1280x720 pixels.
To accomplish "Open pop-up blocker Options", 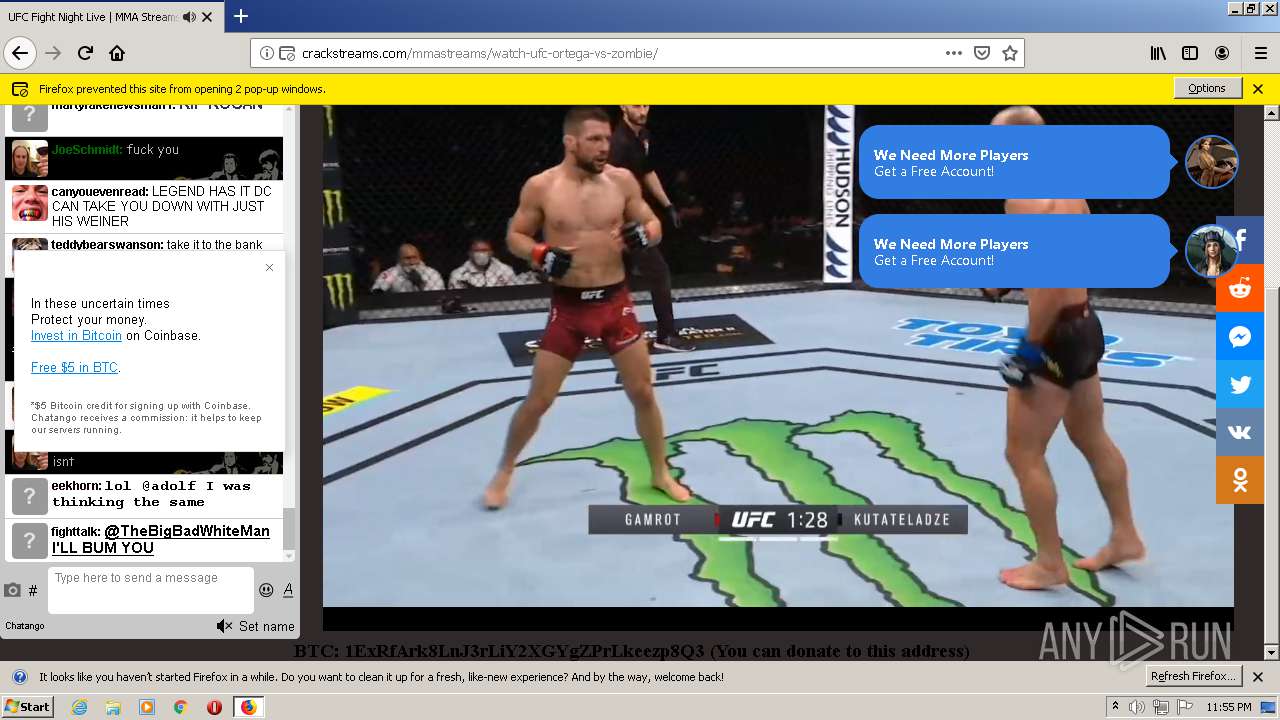I will 1207,88.
